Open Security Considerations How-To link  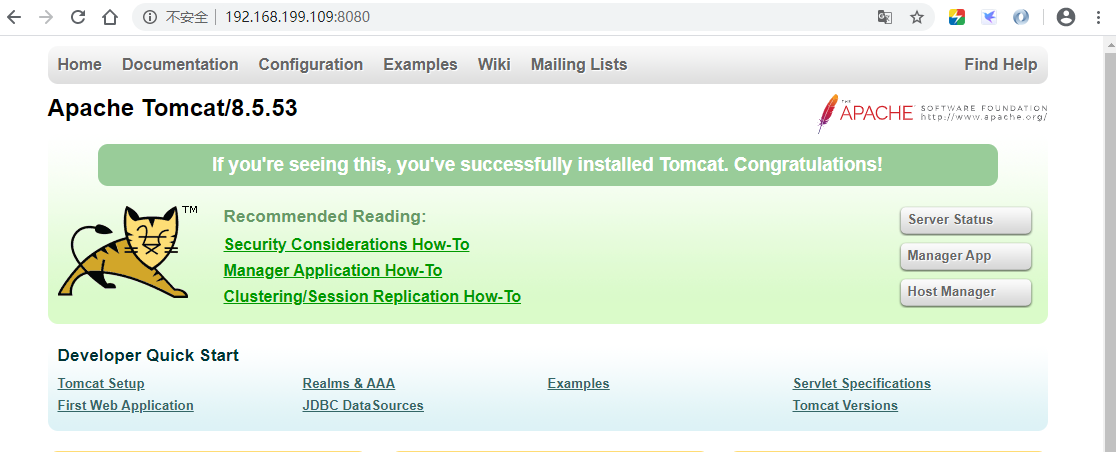pyautogui.click(x=346, y=244)
